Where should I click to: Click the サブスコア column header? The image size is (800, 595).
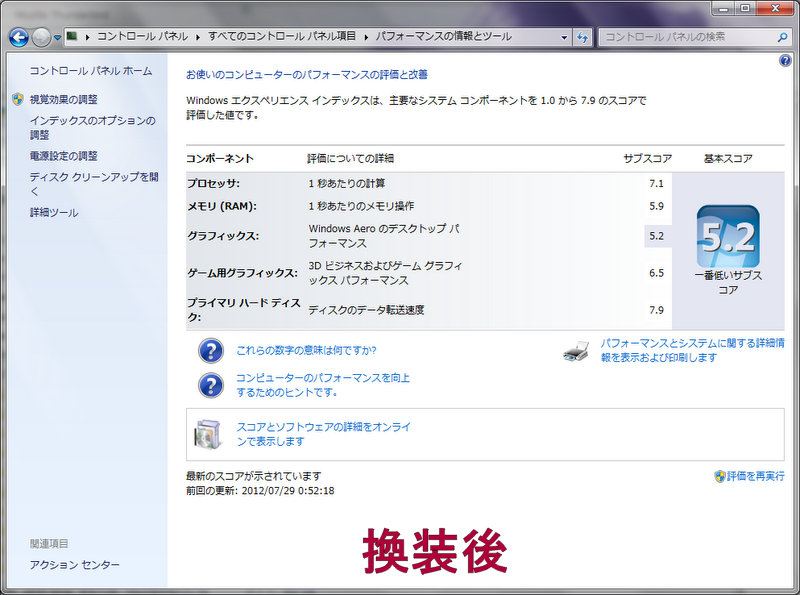[x=647, y=159]
